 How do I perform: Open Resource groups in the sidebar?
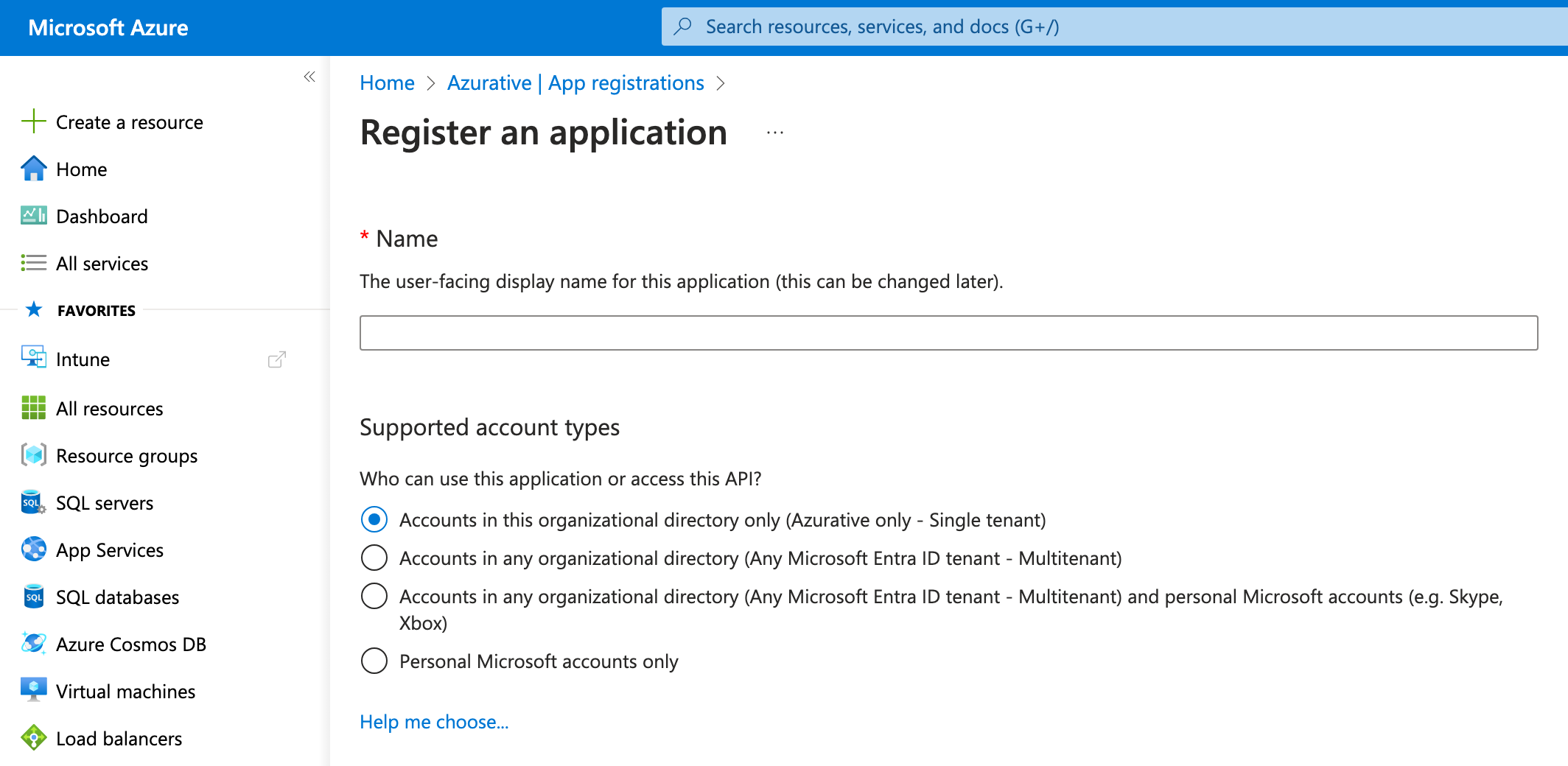(127, 456)
